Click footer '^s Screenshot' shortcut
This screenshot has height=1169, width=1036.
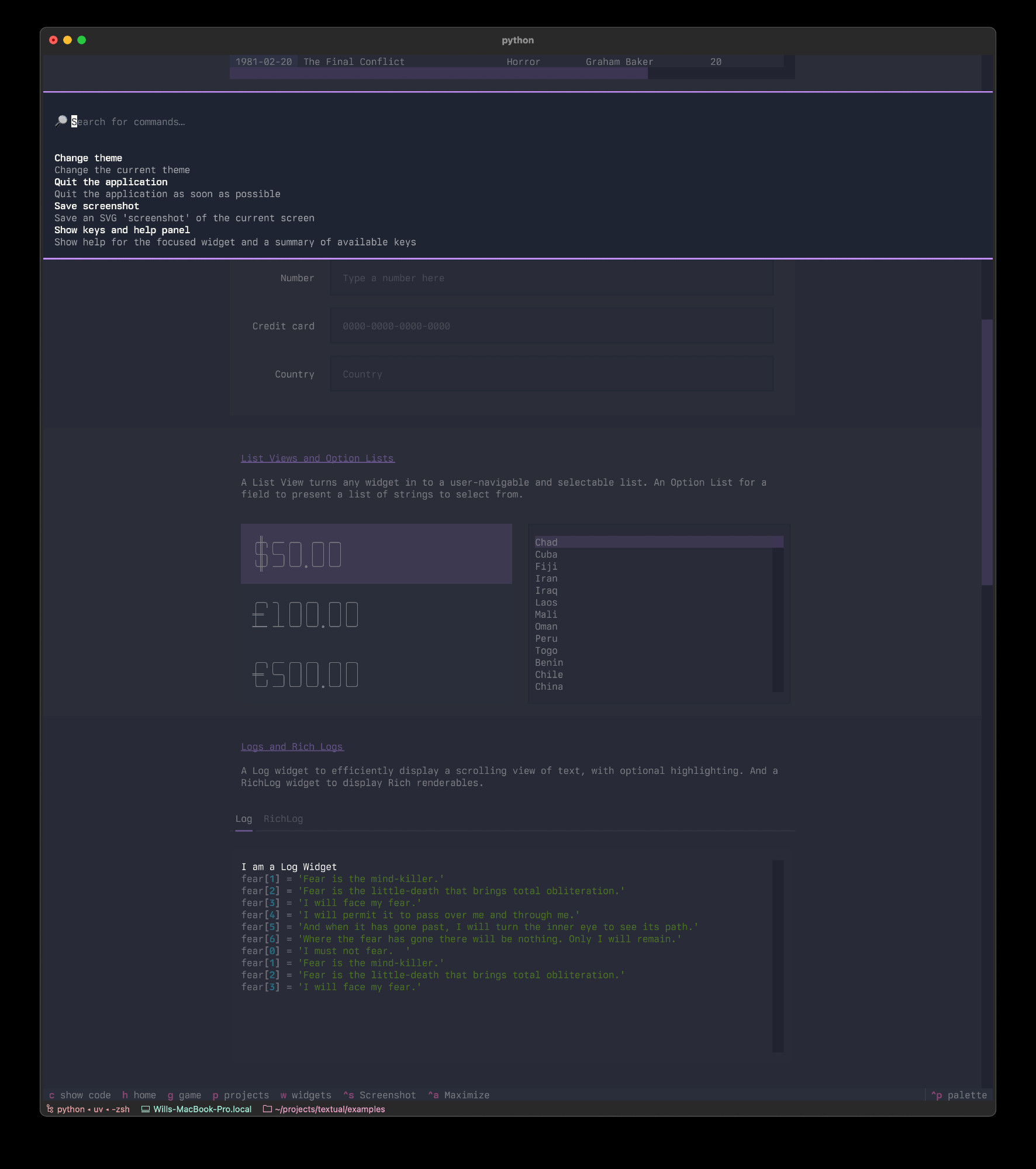click(379, 1095)
